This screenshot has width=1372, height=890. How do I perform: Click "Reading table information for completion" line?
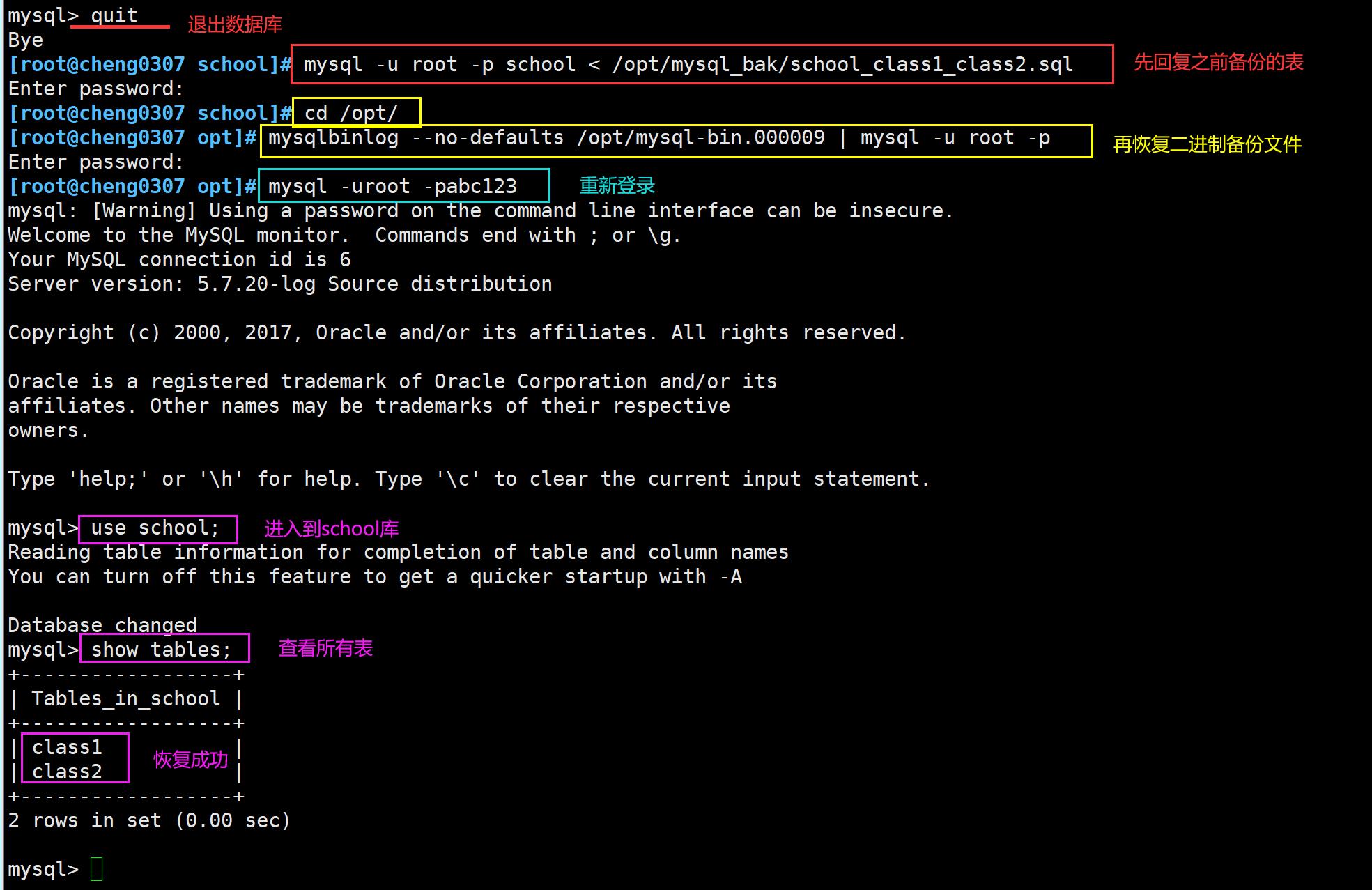(x=398, y=552)
